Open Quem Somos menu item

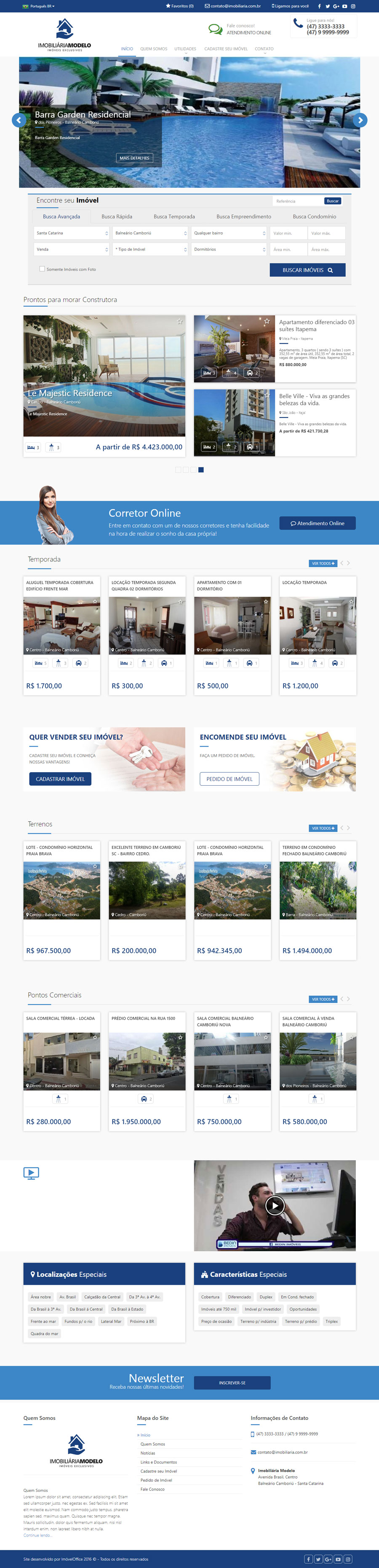[x=154, y=49]
